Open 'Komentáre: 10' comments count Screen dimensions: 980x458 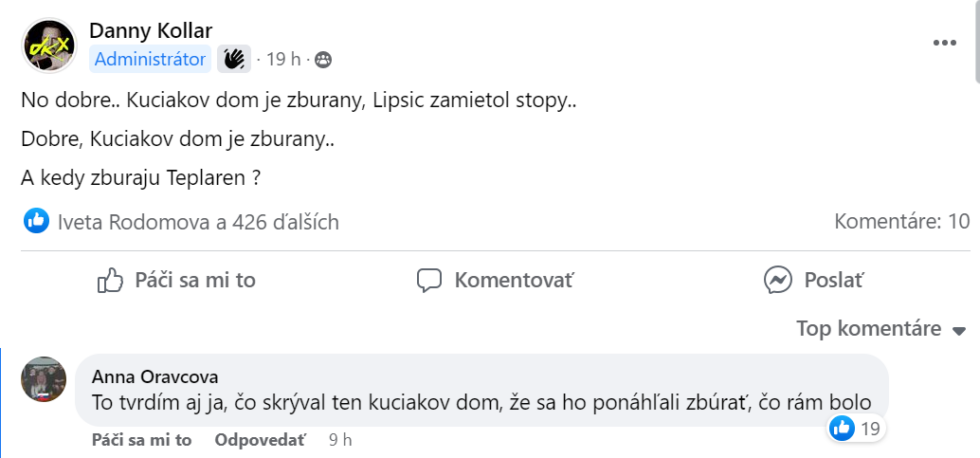(x=902, y=221)
